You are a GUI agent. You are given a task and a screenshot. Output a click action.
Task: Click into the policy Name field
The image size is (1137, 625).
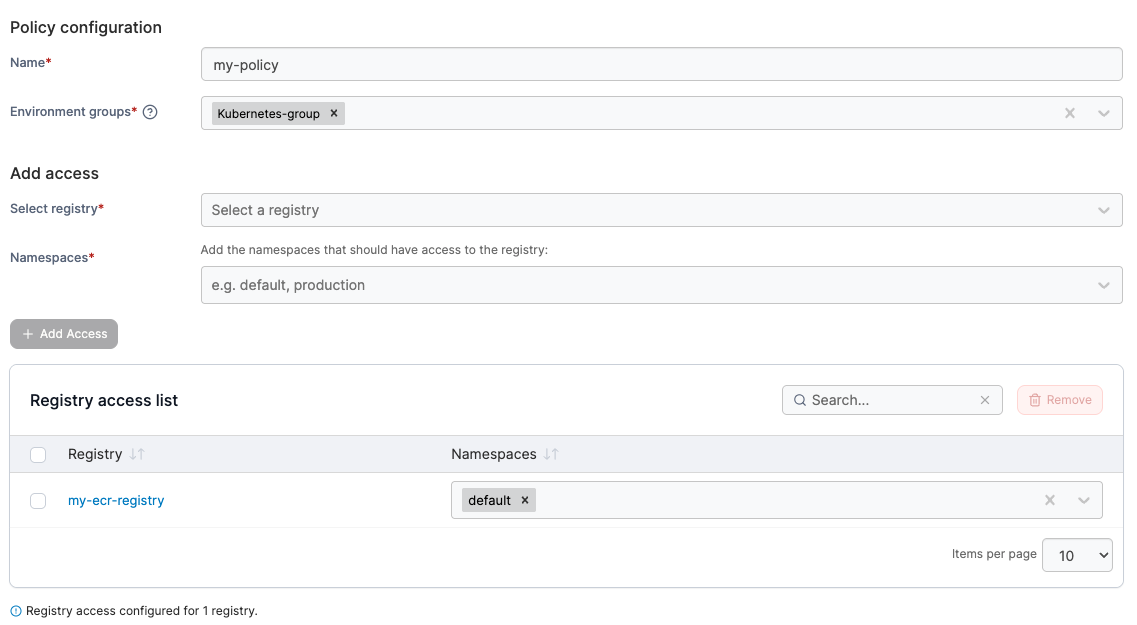coord(661,65)
